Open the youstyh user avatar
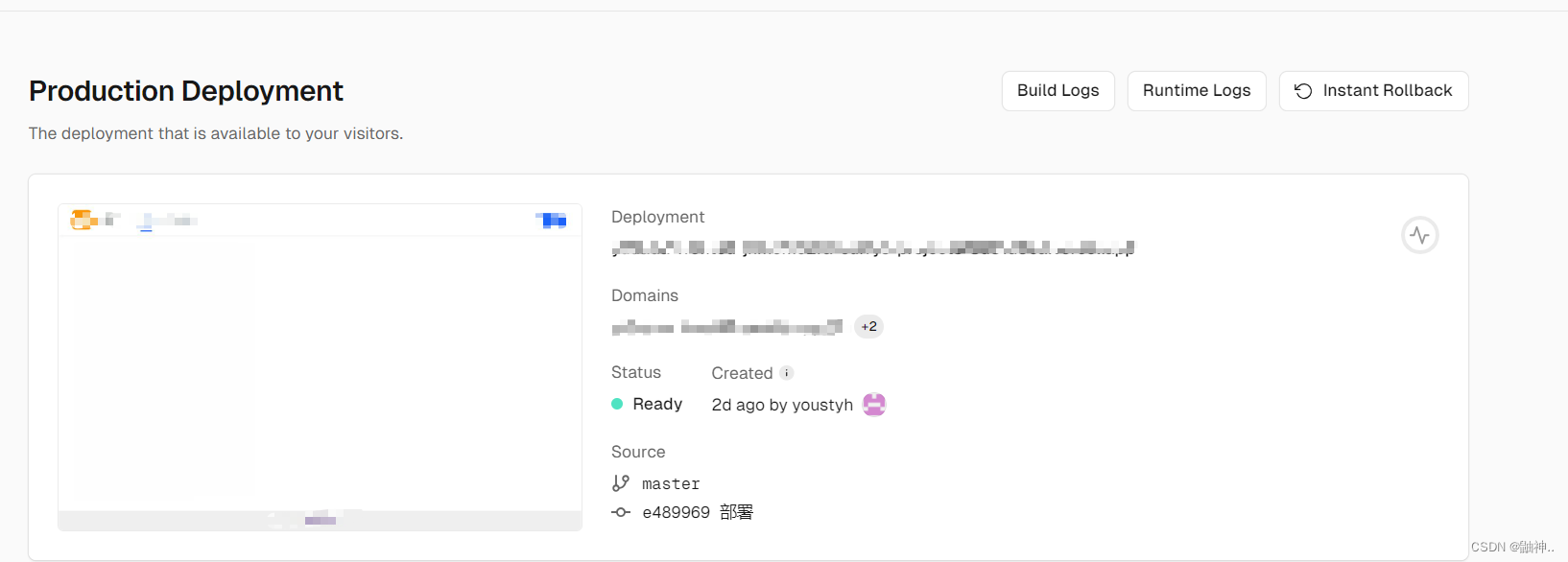The image size is (1568, 562). pos(874,405)
